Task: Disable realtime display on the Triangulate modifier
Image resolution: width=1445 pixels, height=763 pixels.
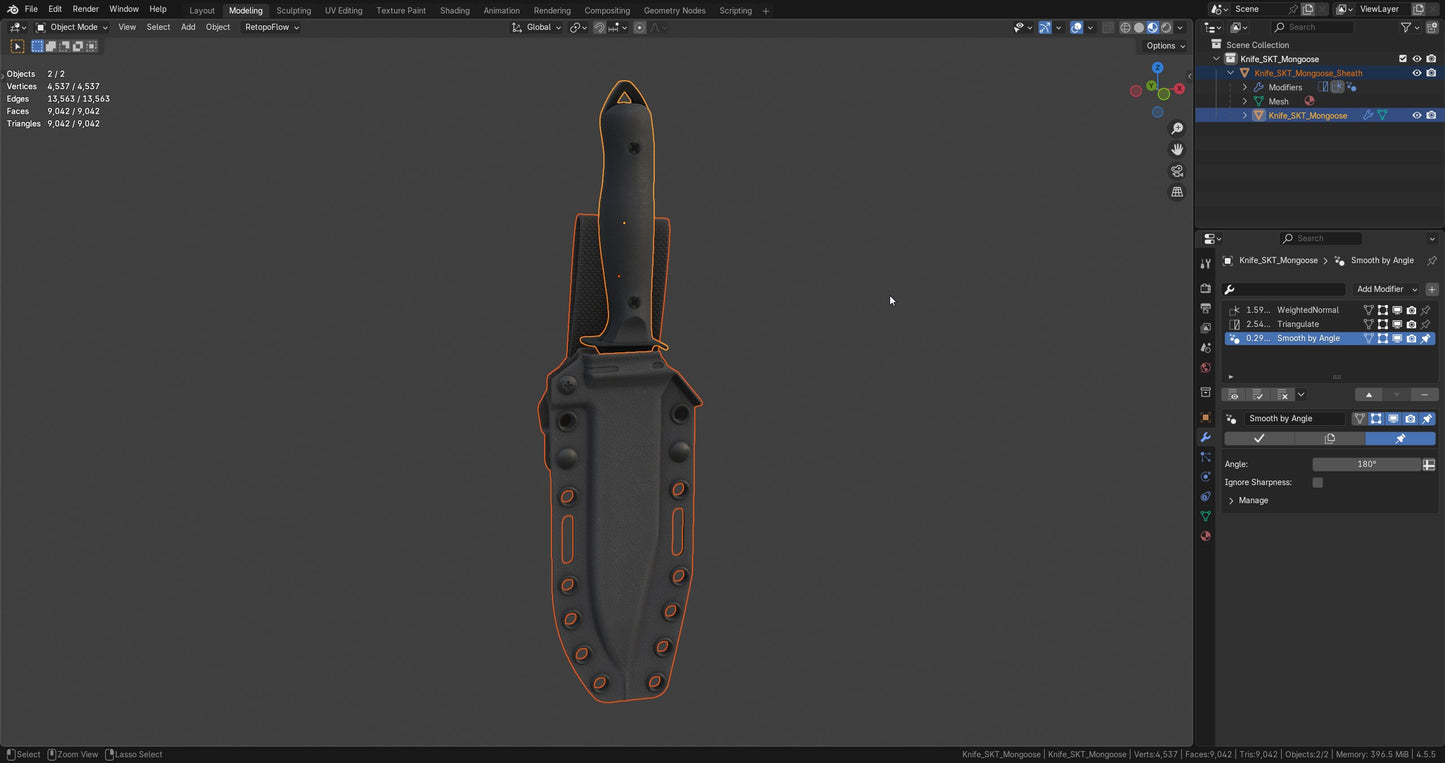Action: (1397, 324)
